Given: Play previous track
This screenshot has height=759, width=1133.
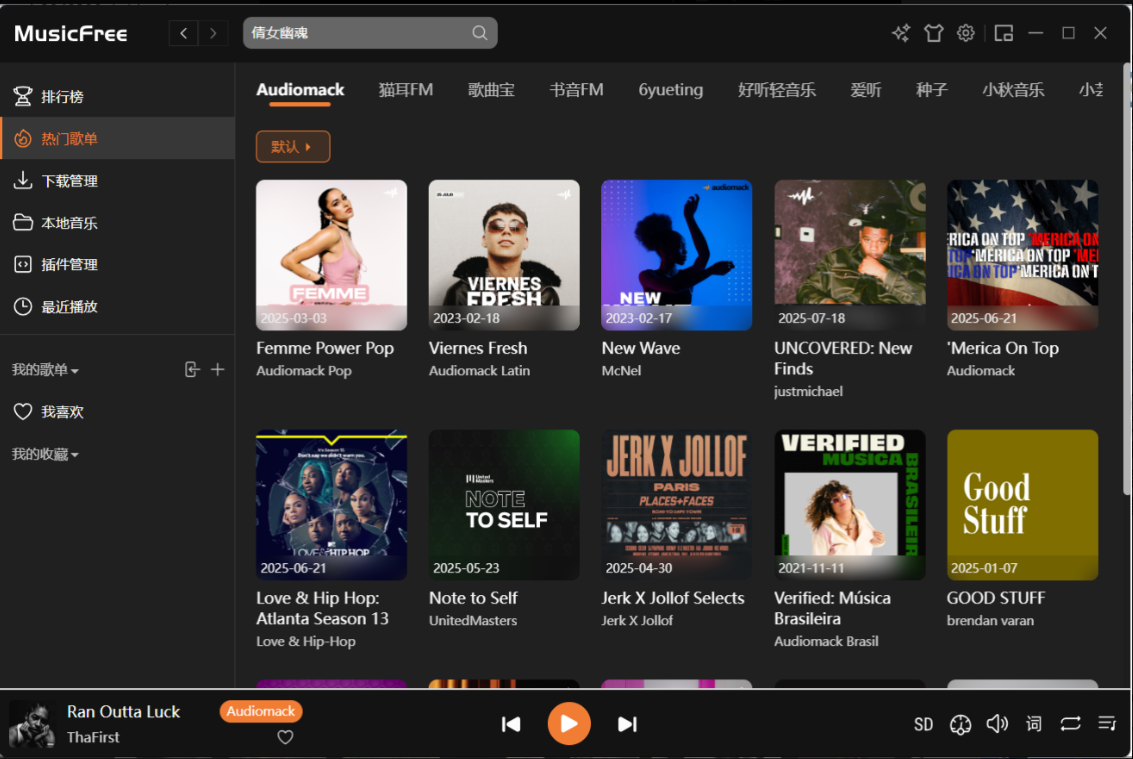Looking at the screenshot, I should pyautogui.click(x=511, y=724).
